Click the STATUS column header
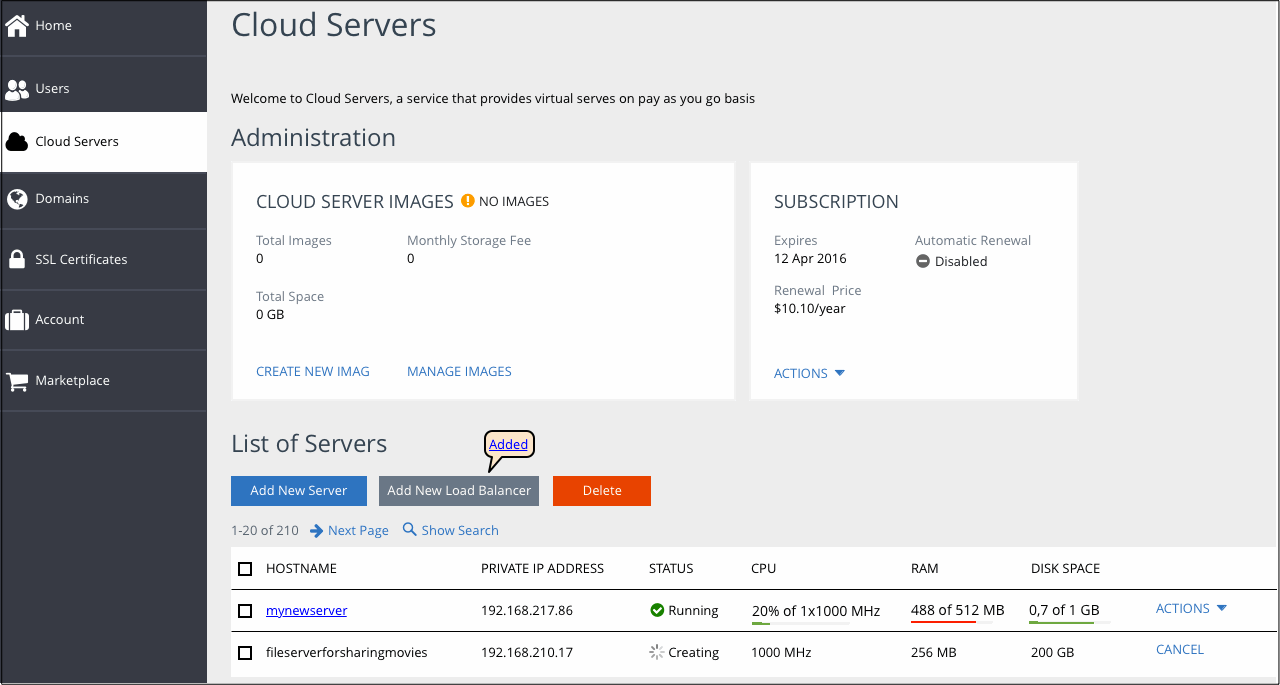 click(x=671, y=568)
